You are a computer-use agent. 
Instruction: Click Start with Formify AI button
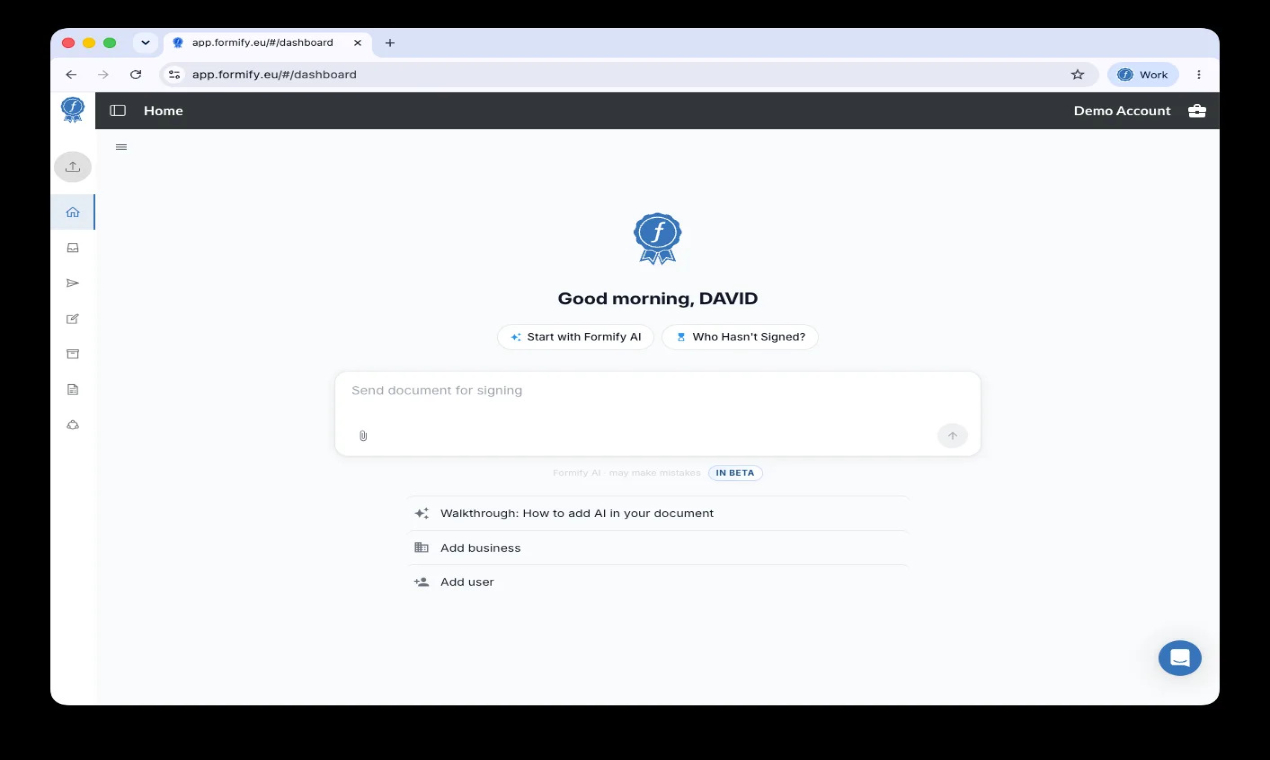pyautogui.click(x=576, y=337)
